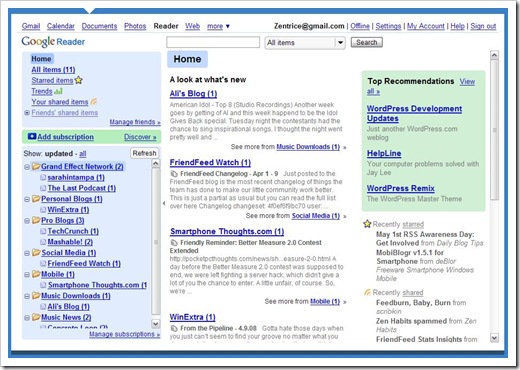The height and width of the screenshot is (370, 520).
Task: Click the feed icon beside The Last Podcast
Action: coord(43,188)
